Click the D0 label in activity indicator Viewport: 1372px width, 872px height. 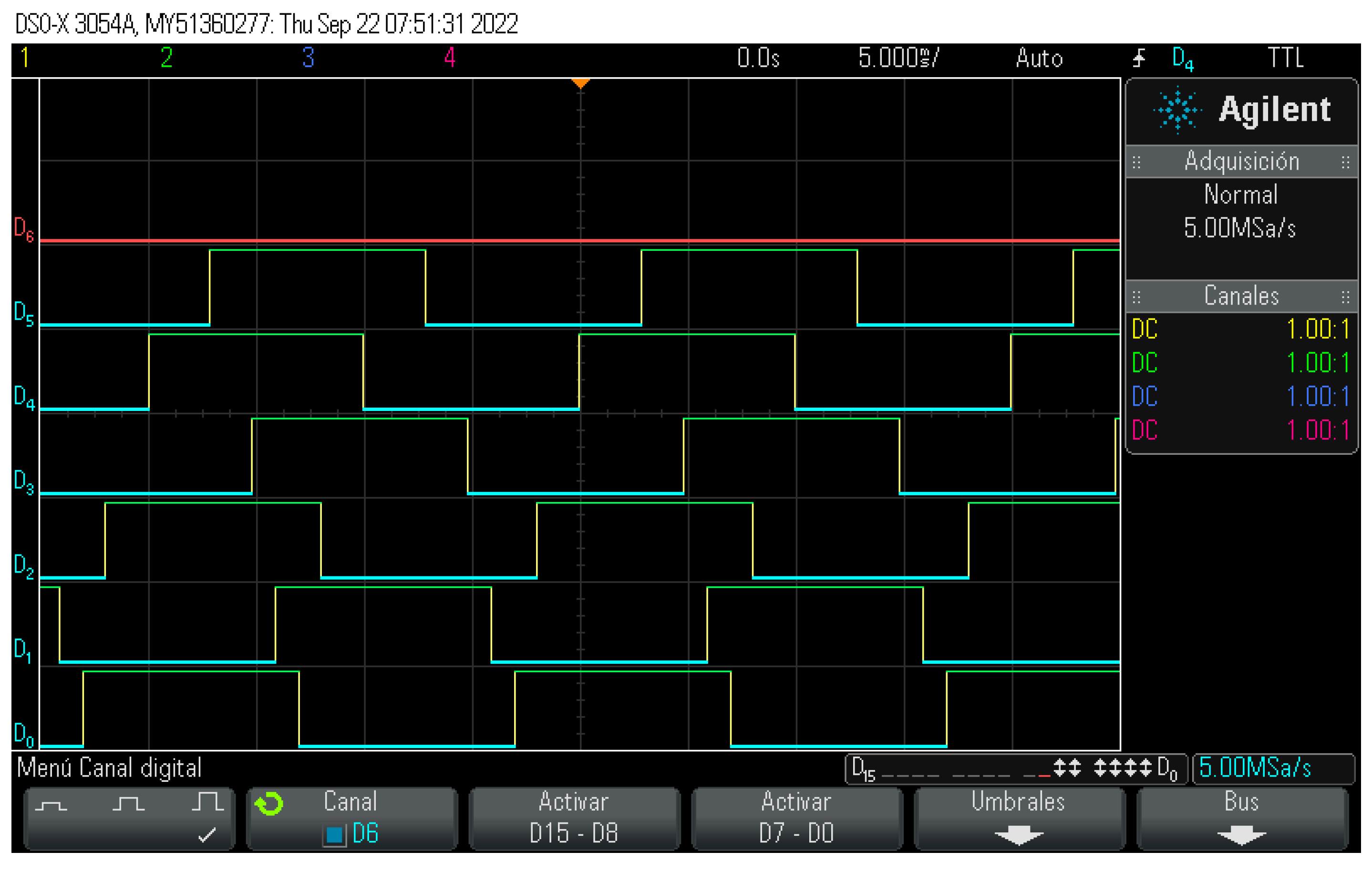tap(1167, 769)
